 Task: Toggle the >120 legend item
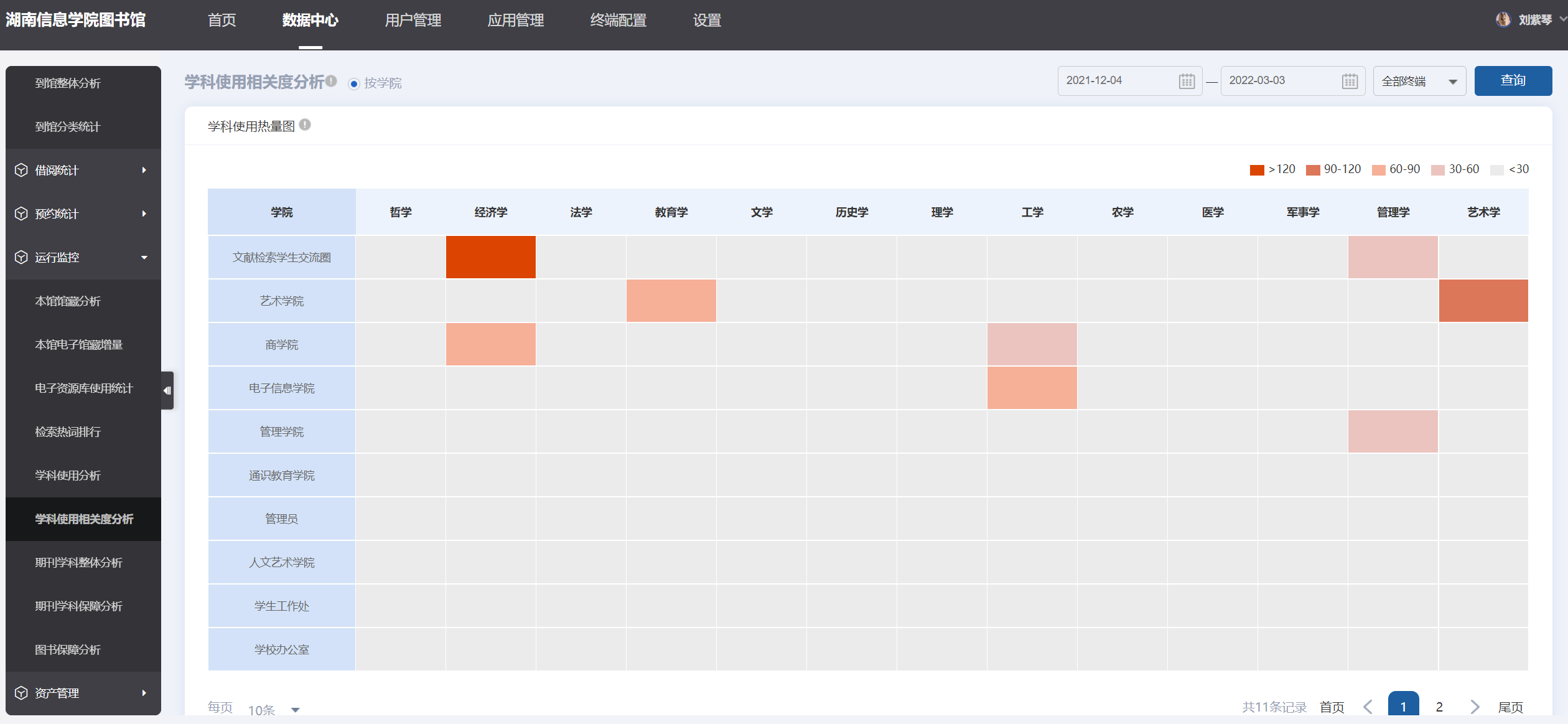coord(1272,169)
